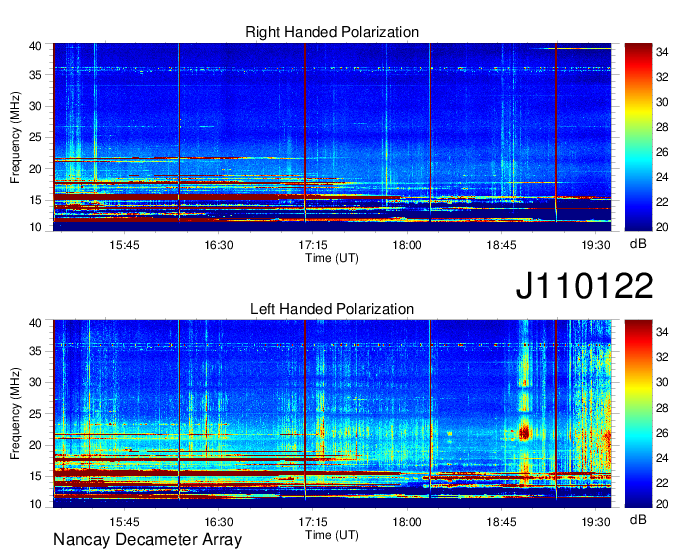The width and height of the screenshot is (680, 552).
Task: Click the bottom plot's Time (UT) label
Action: coord(332,535)
